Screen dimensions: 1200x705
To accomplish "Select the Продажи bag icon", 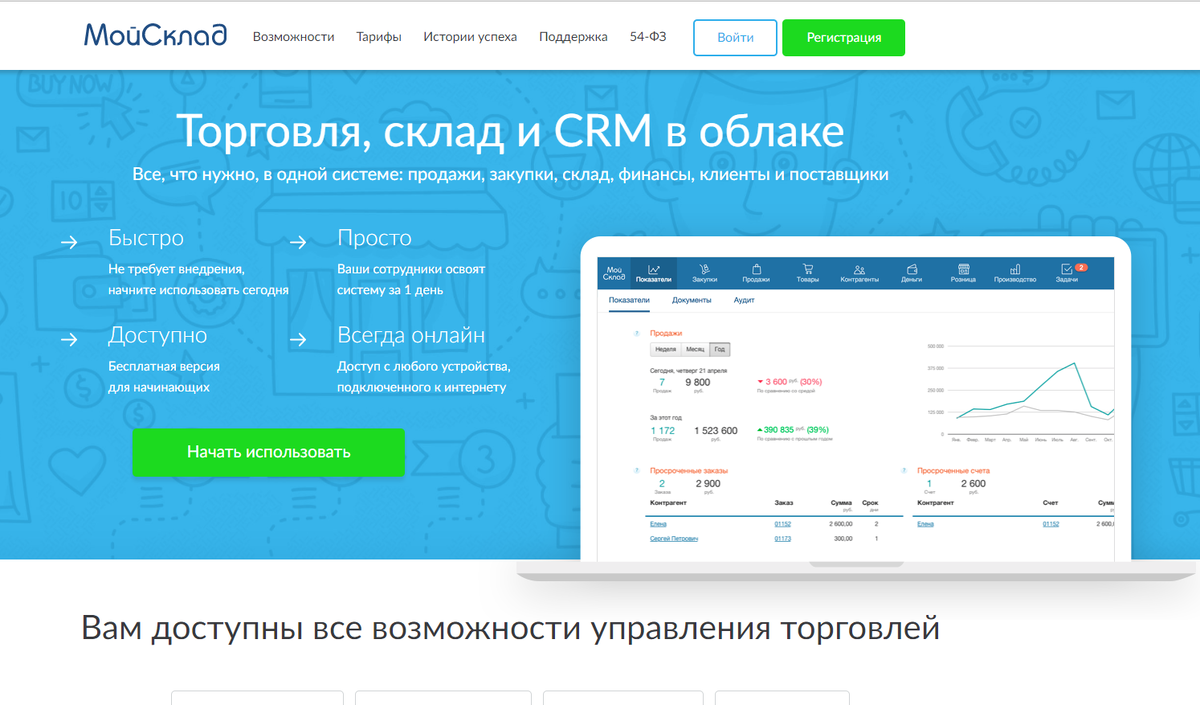I will tap(757, 268).
